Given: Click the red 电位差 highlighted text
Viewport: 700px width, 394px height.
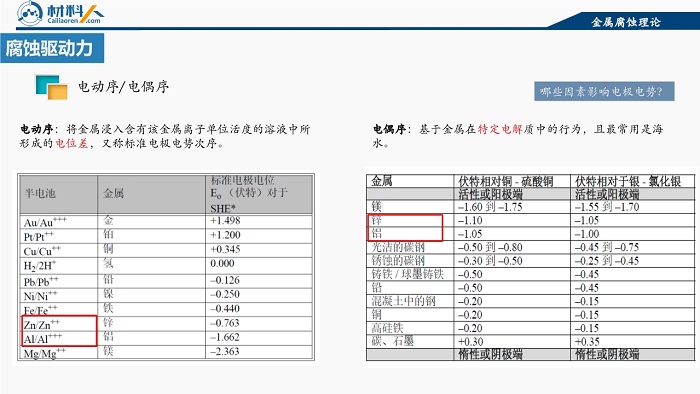Looking at the screenshot, I should click(71, 144).
